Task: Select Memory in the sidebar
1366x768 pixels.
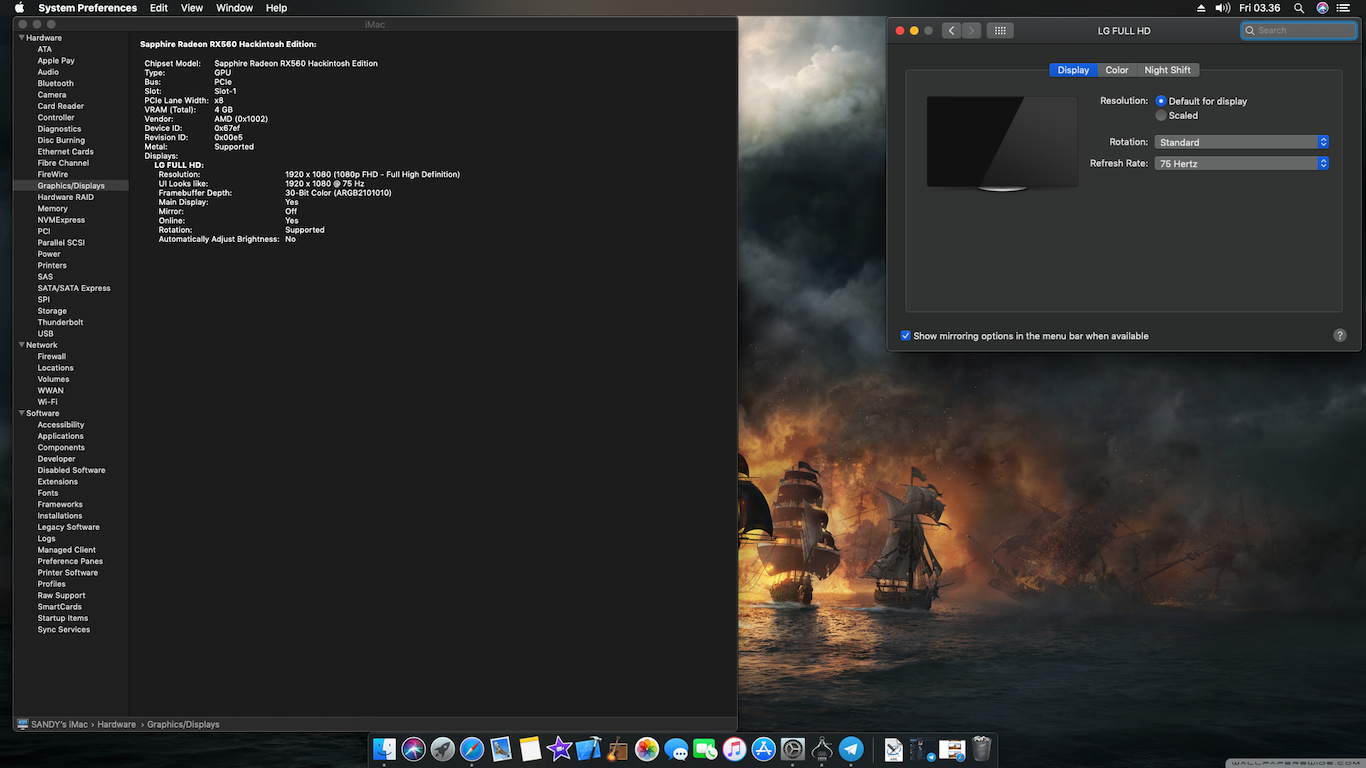Action: pos(53,208)
